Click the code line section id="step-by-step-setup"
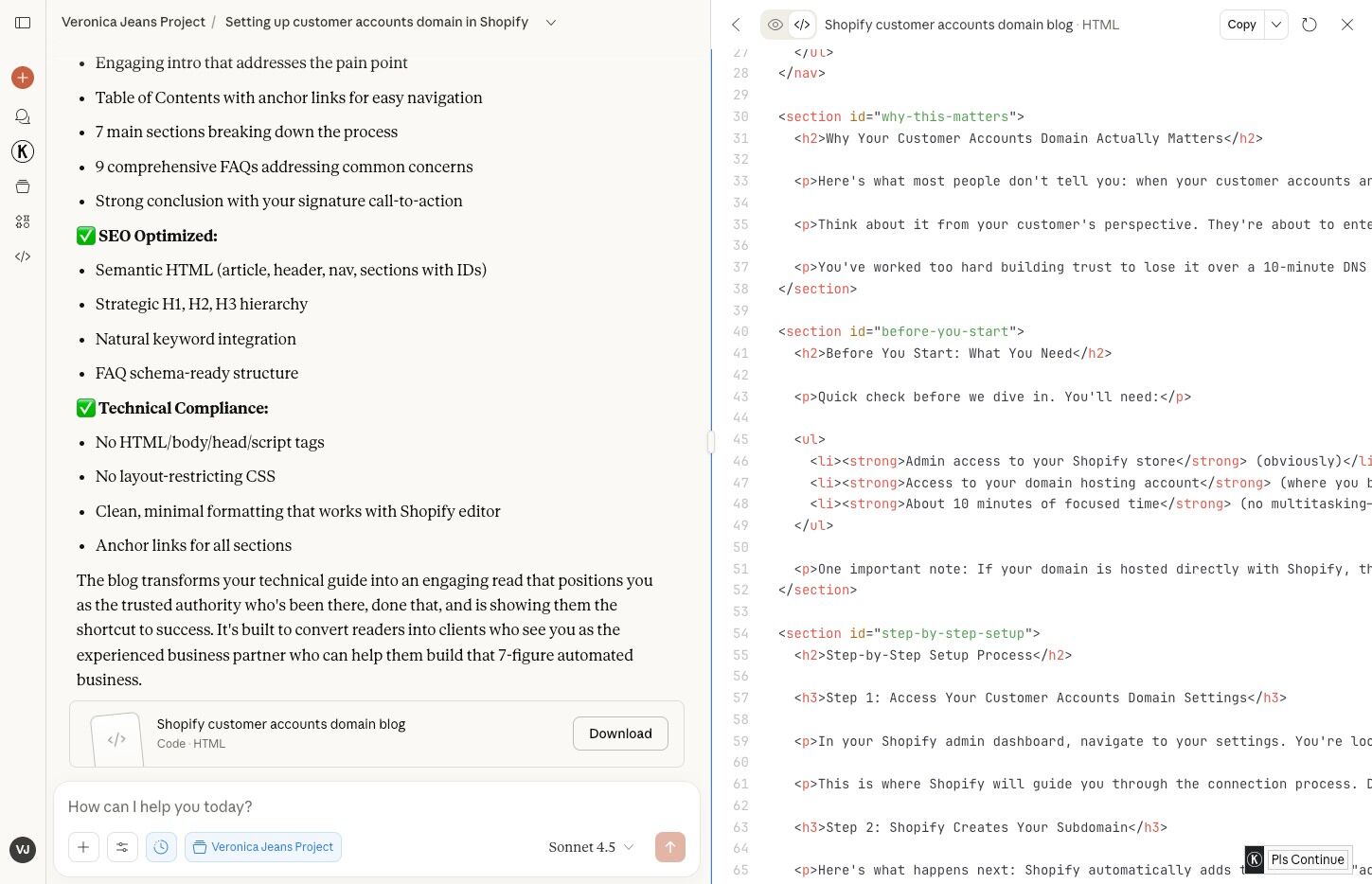The width and height of the screenshot is (1372, 884). 909,633
